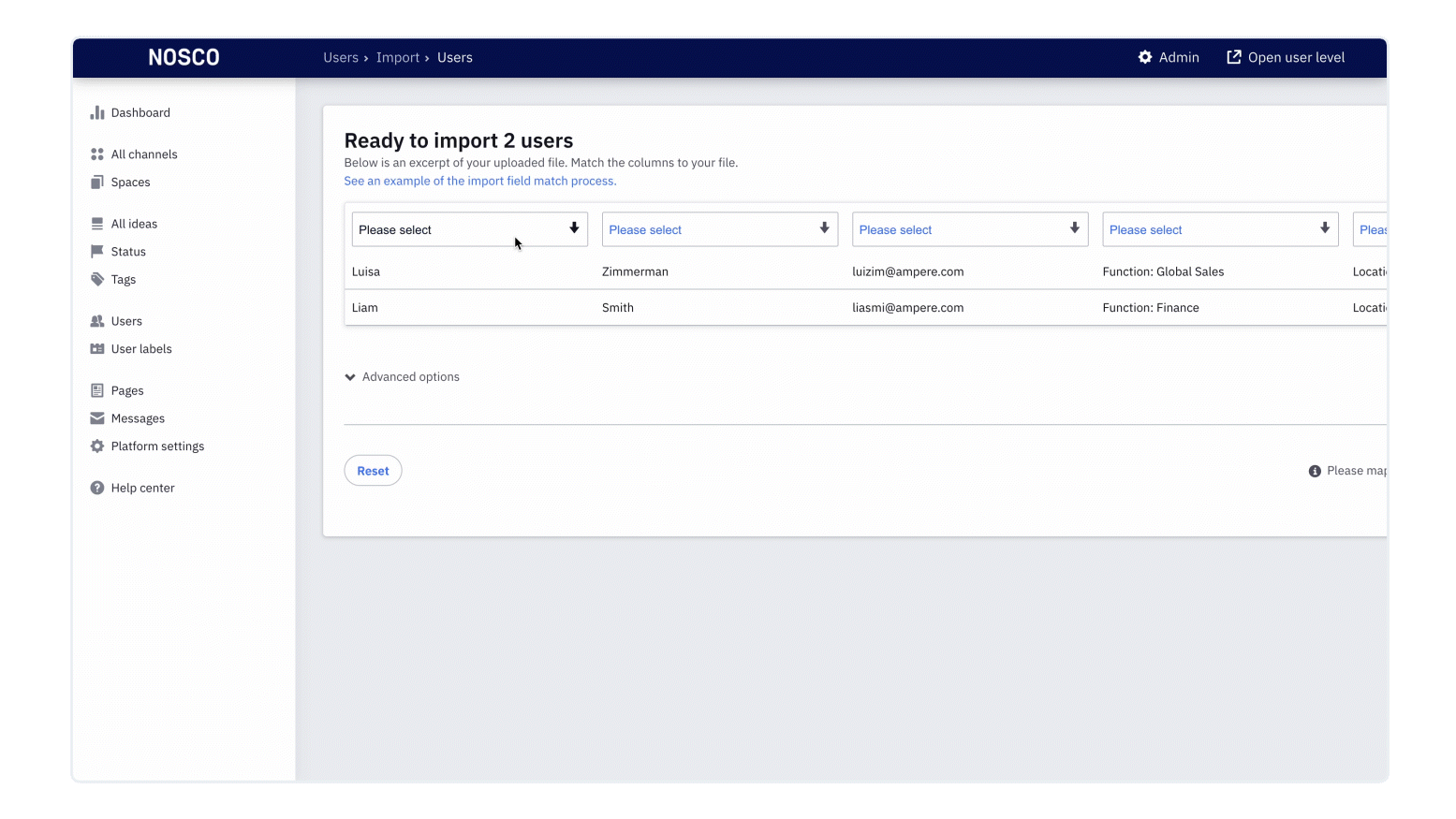
Task: Click the Dashboard bar chart icon
Action: click(97, 113)
